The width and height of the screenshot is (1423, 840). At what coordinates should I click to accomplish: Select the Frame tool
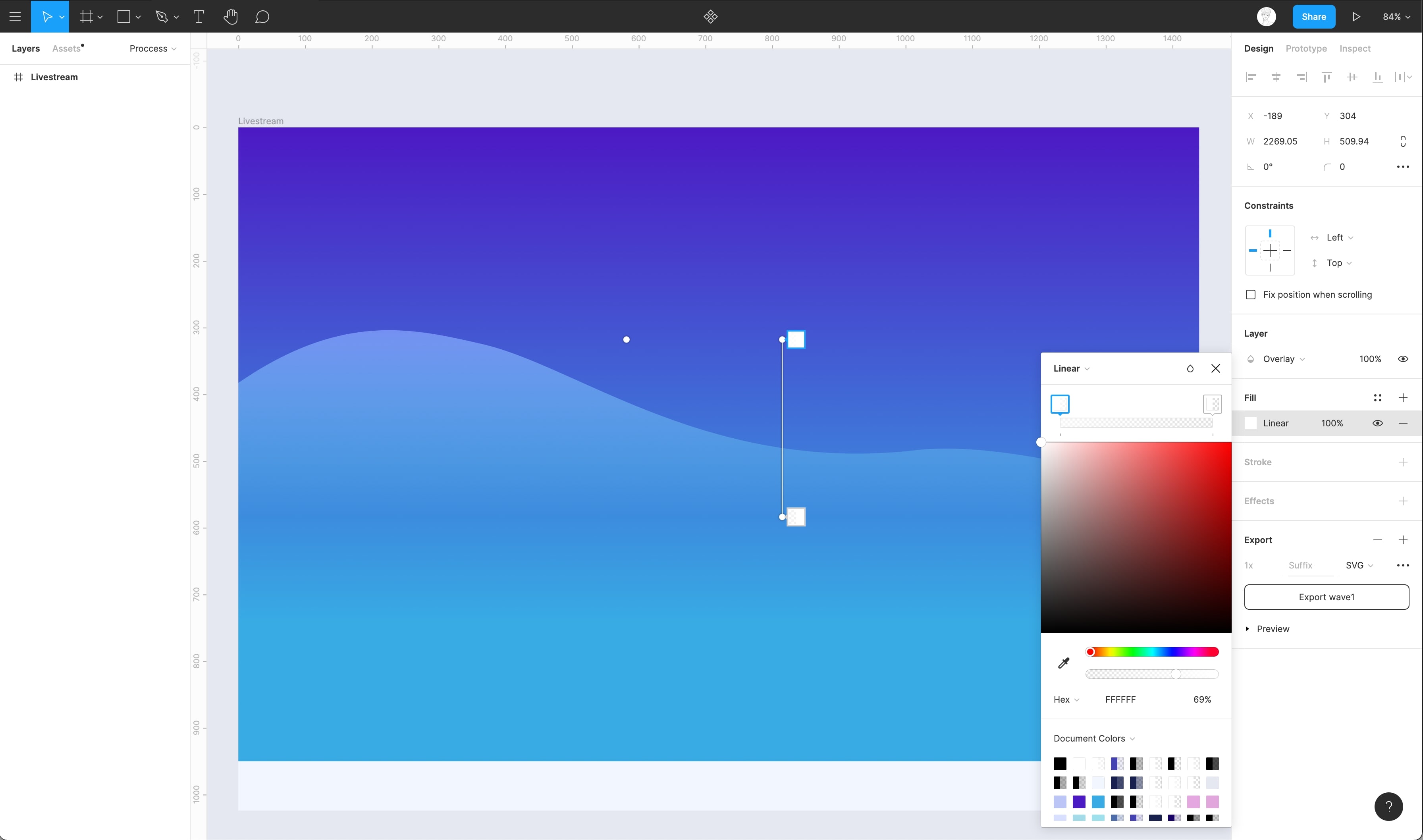[85, 16]
